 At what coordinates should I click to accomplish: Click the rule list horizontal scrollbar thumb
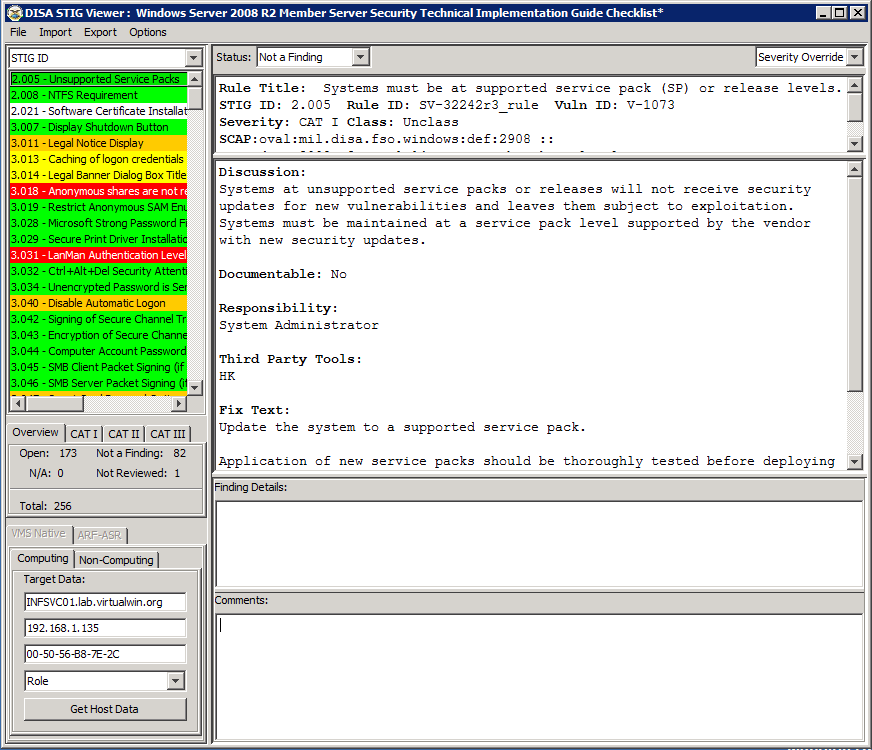tap(54, 403)
